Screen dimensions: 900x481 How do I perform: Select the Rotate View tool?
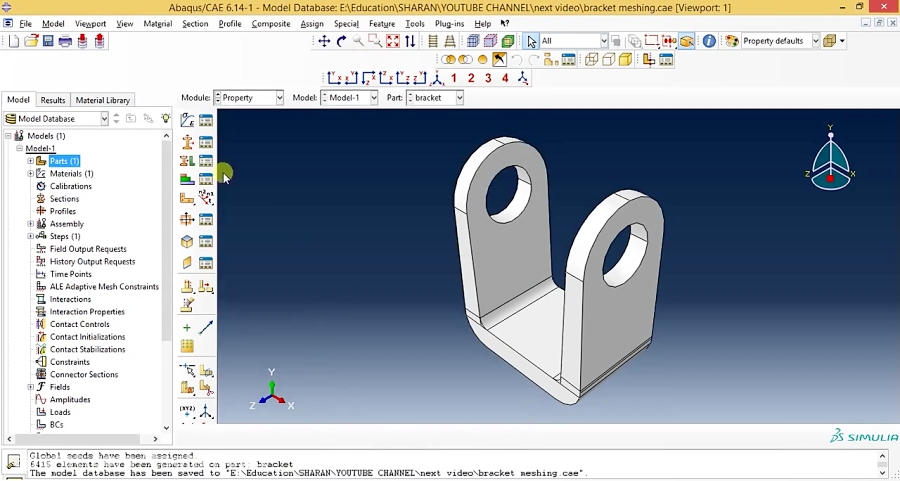click(342, 41)
